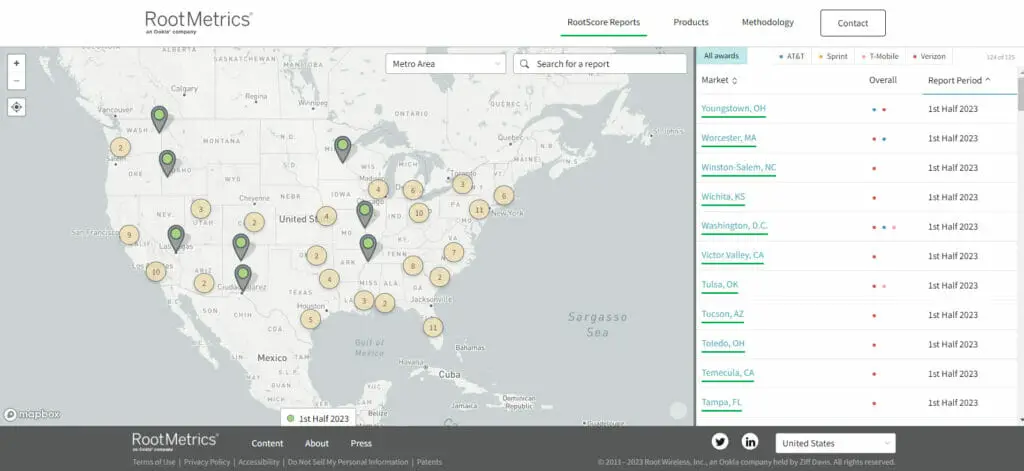Select the map pin in eastern Washington
The width and height of the screenshot is (1024, 471).
point(159,119)
